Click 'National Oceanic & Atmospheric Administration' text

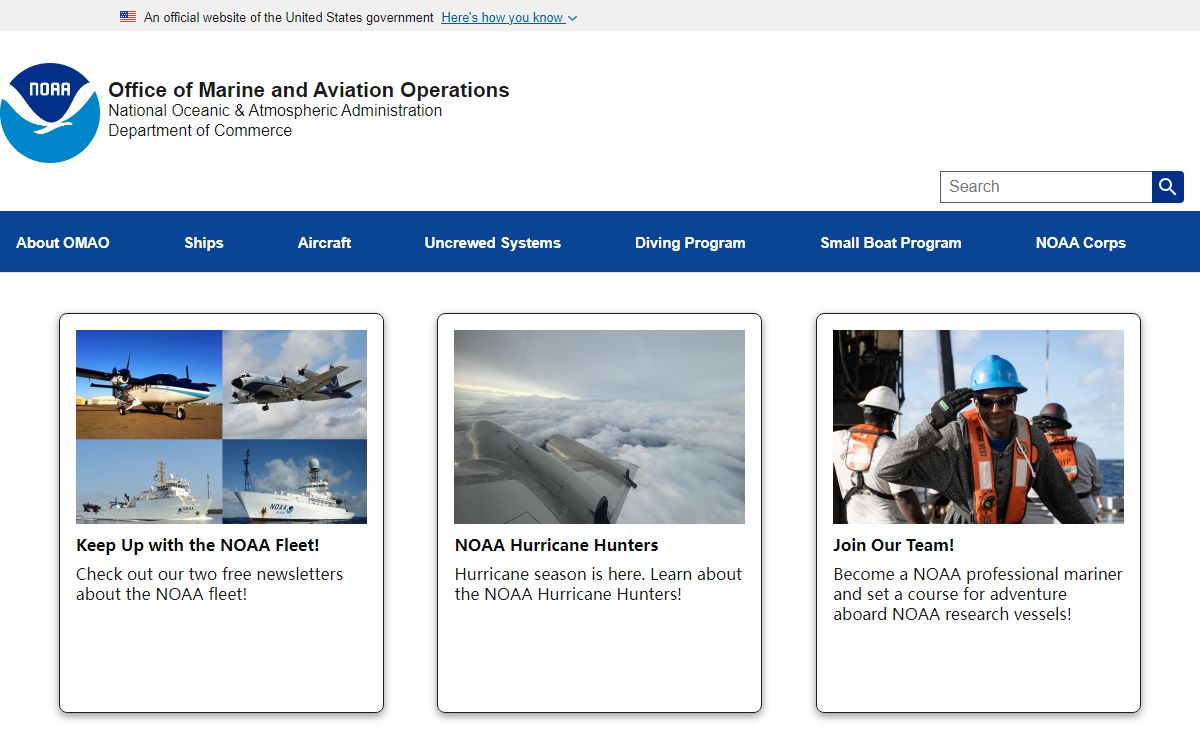(275, 111)
